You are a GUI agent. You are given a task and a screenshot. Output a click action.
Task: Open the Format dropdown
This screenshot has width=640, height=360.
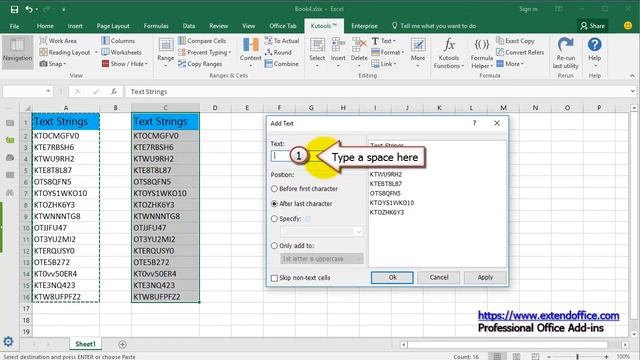[388, 52]
